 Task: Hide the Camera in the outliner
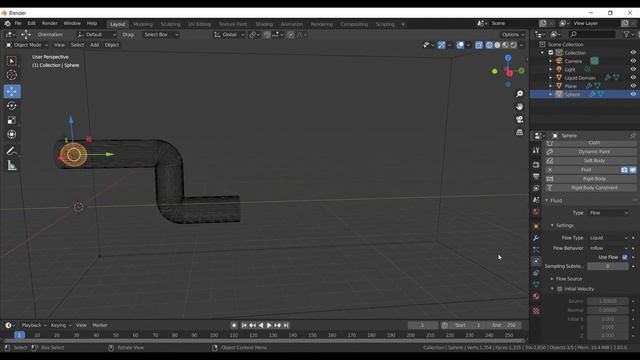633,61
